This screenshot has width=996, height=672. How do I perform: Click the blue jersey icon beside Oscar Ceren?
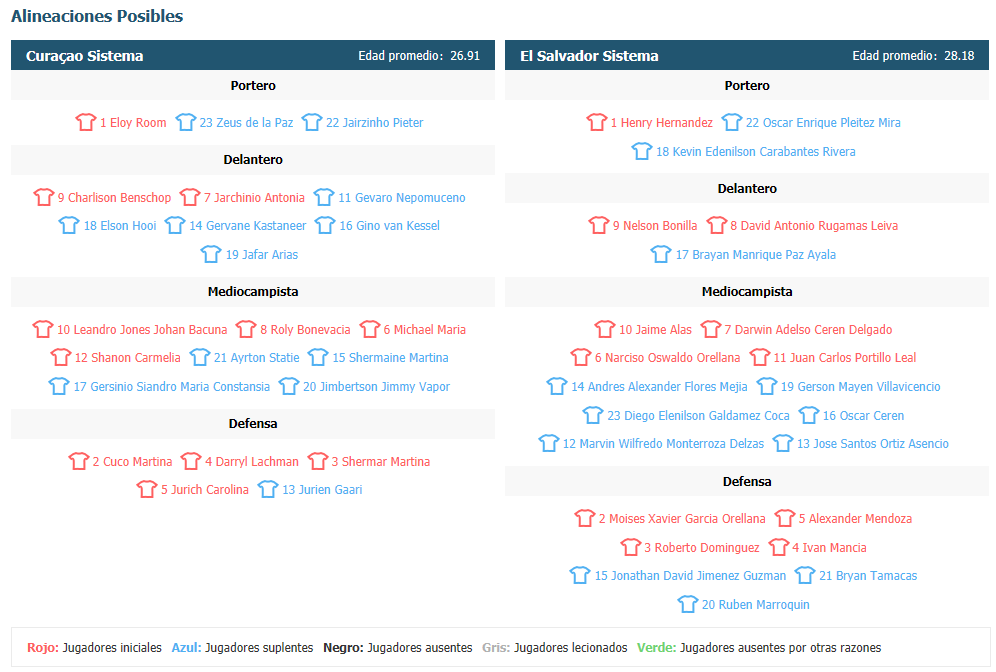809,415
